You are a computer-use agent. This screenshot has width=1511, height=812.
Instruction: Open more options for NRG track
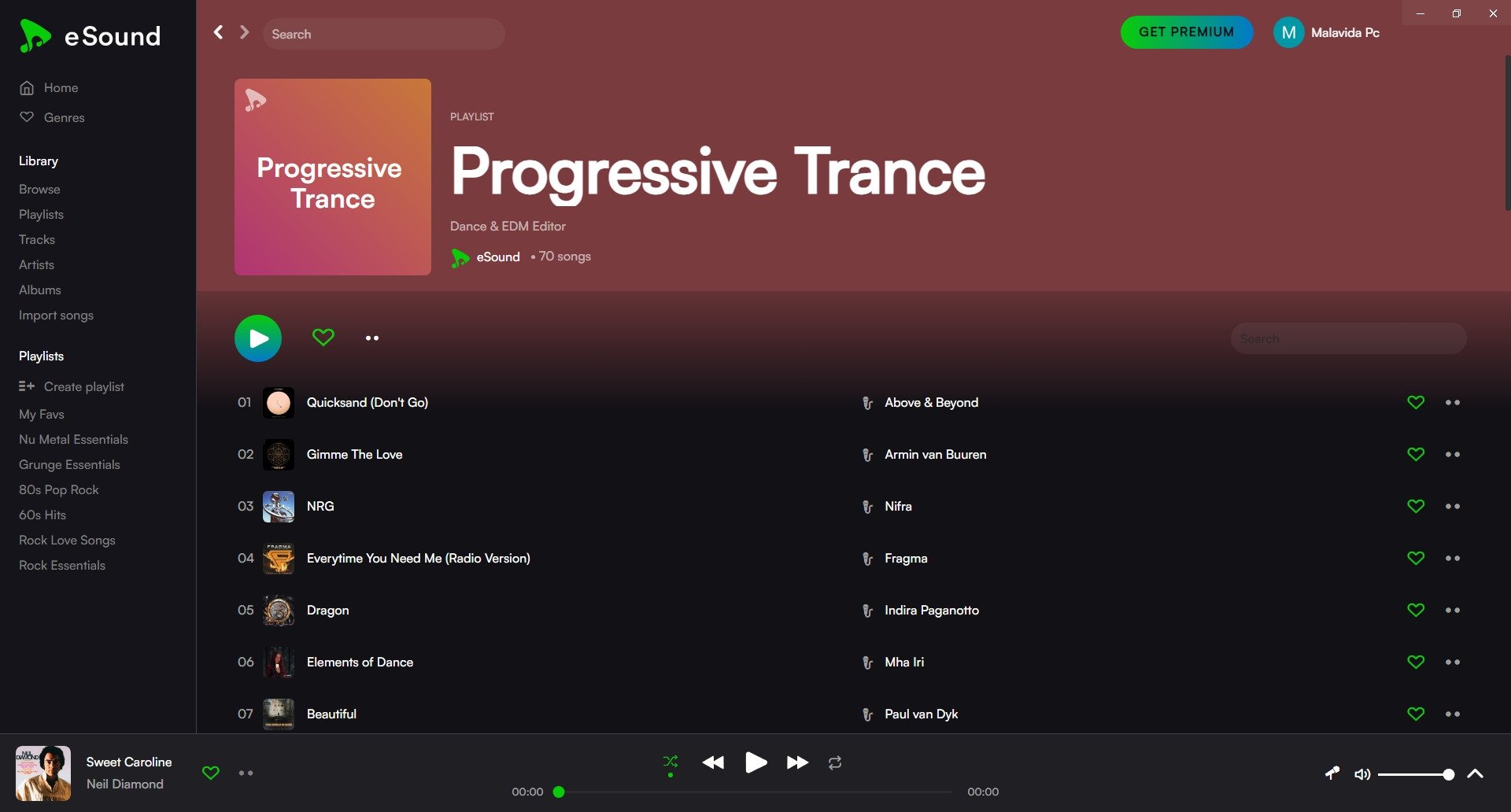(1453, 506)
